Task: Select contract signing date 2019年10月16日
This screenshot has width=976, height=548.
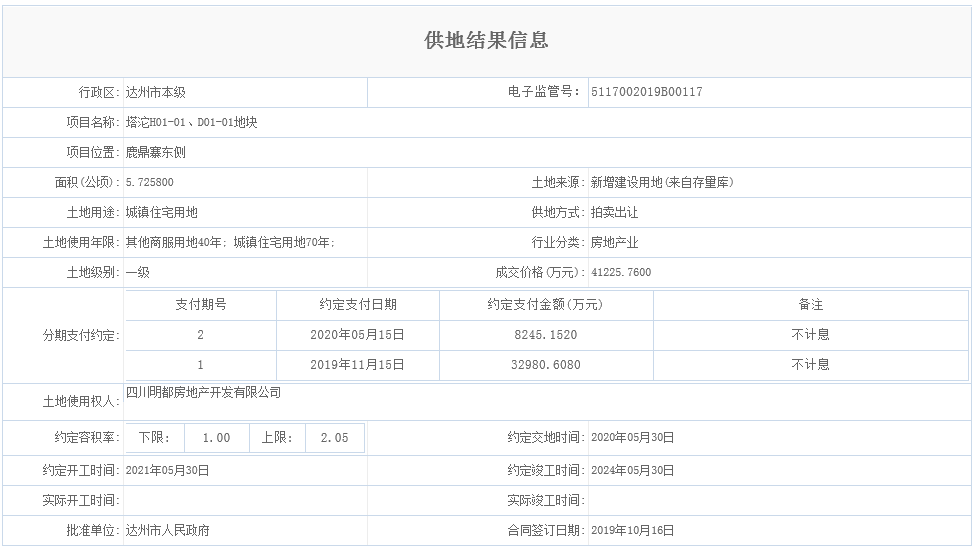Action: click(632, 531)
